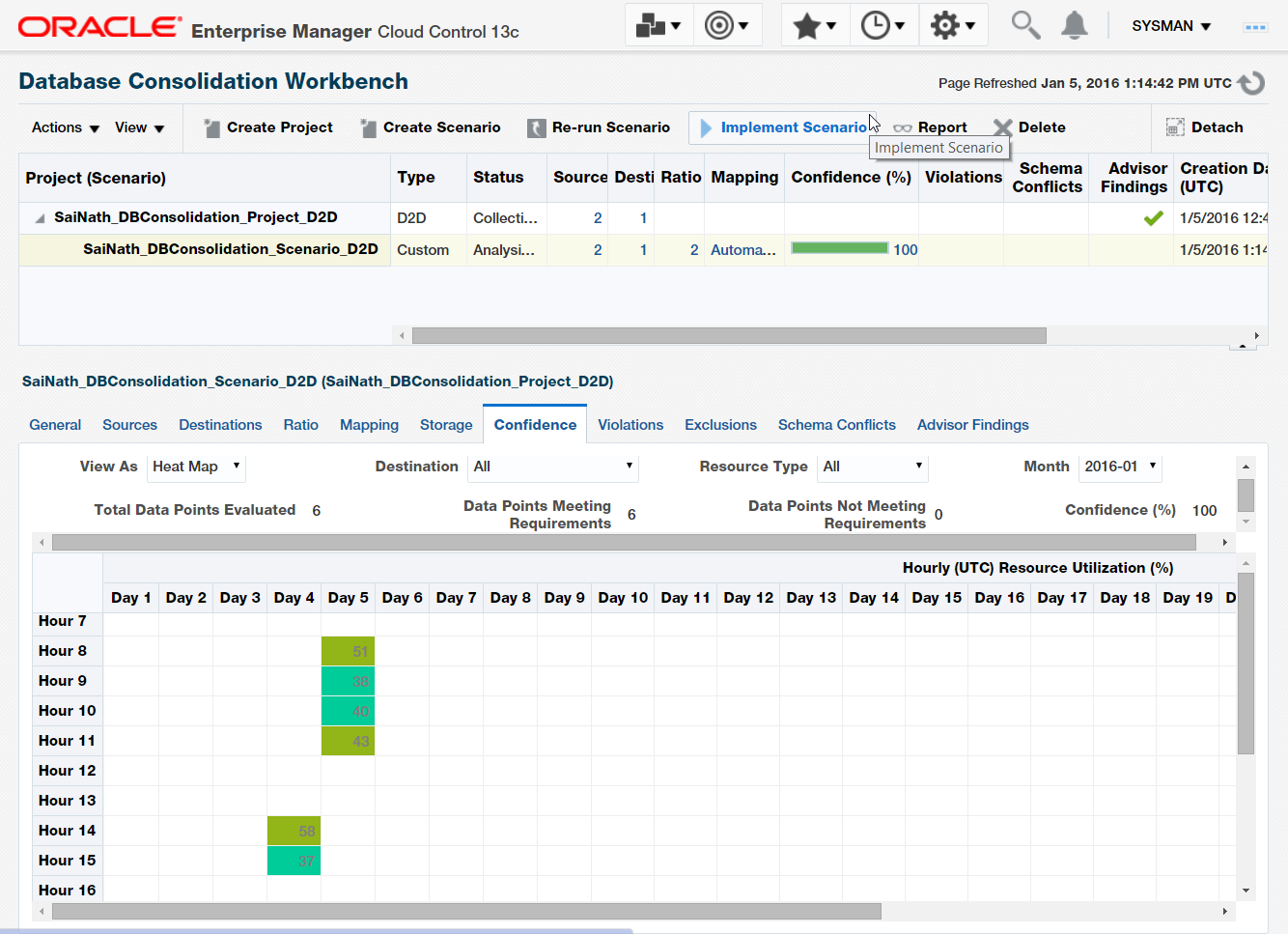
Task: Switch to the Sources tab
Action: pyautogui.click(x=129, y=425)
